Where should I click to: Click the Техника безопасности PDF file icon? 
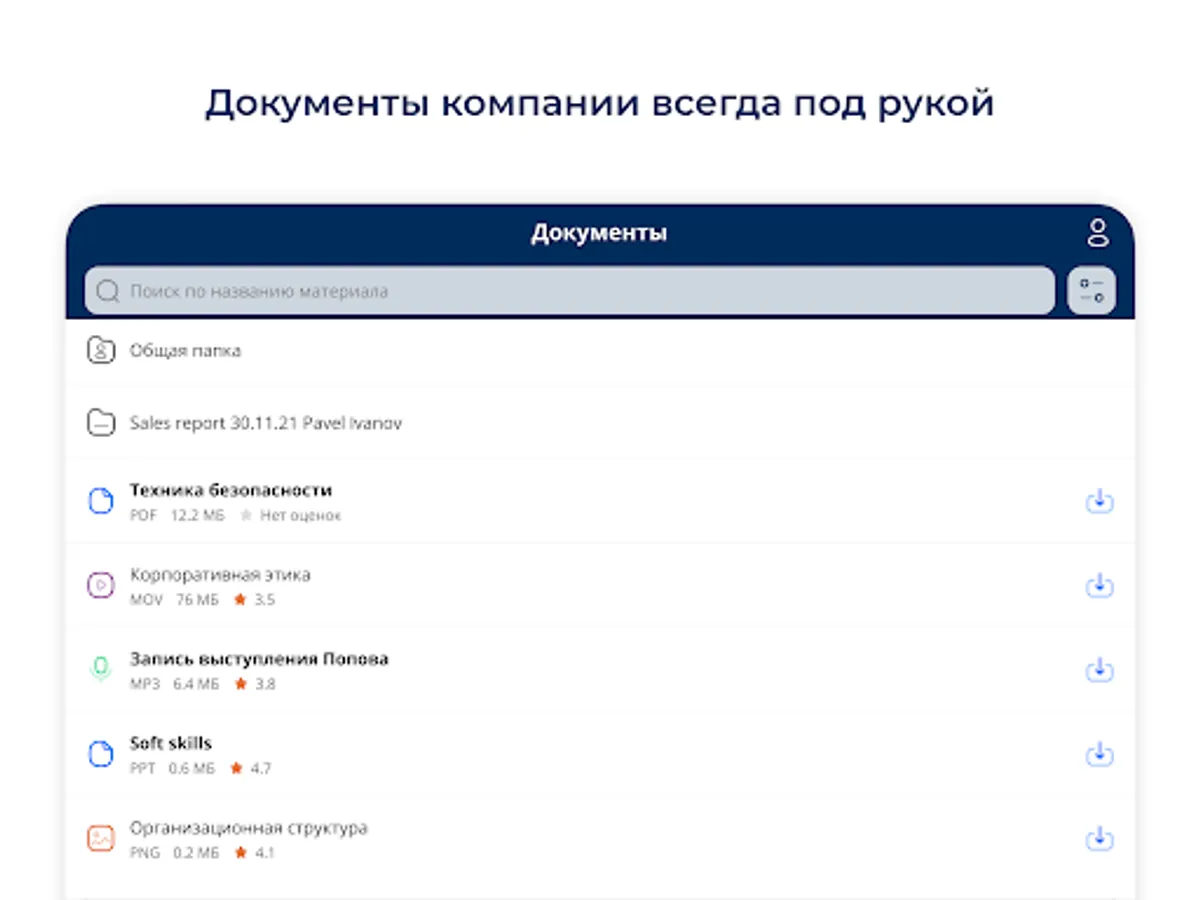point(100,501)
